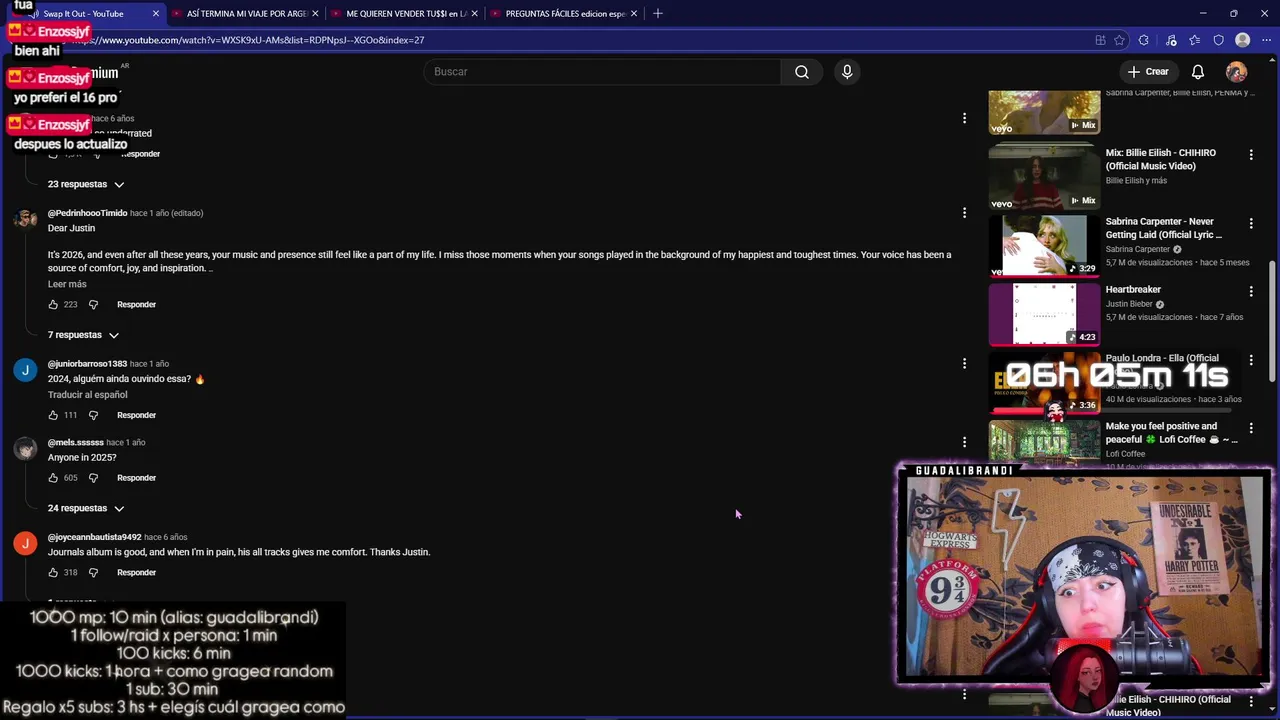This screenshot has width=1280, height=720.
Task: Open the account avatar menu
Action: (x=1237, y=72)
